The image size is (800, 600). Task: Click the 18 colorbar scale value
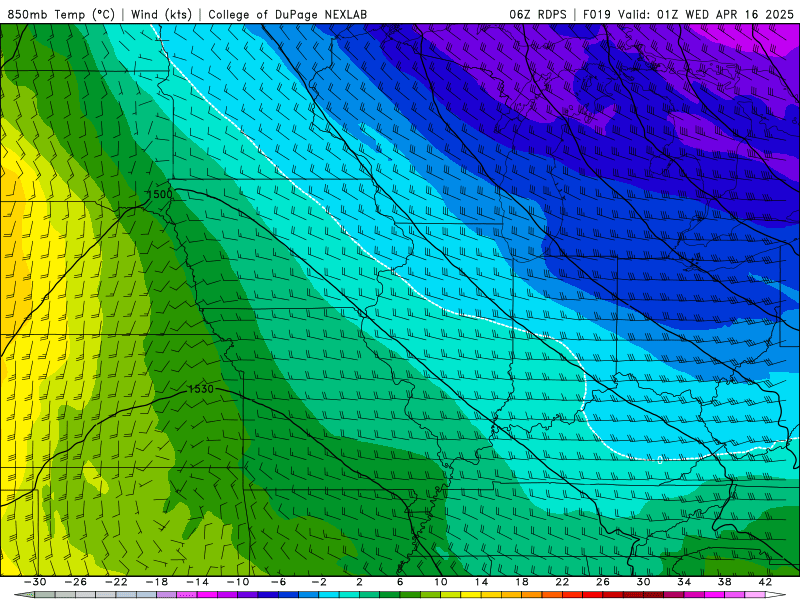click(521, 582)
